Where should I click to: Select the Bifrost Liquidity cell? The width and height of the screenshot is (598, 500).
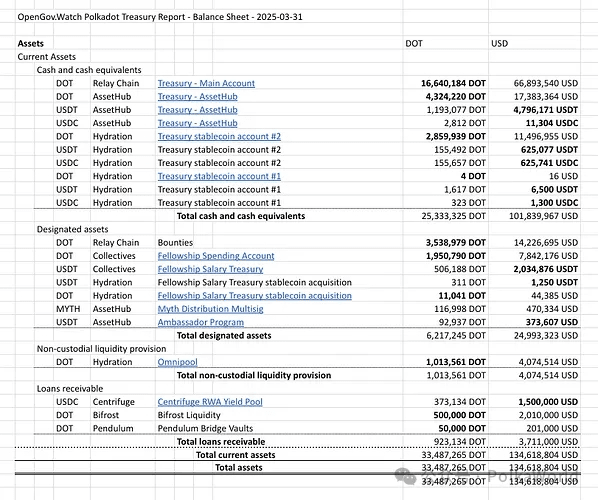(189, 415)
